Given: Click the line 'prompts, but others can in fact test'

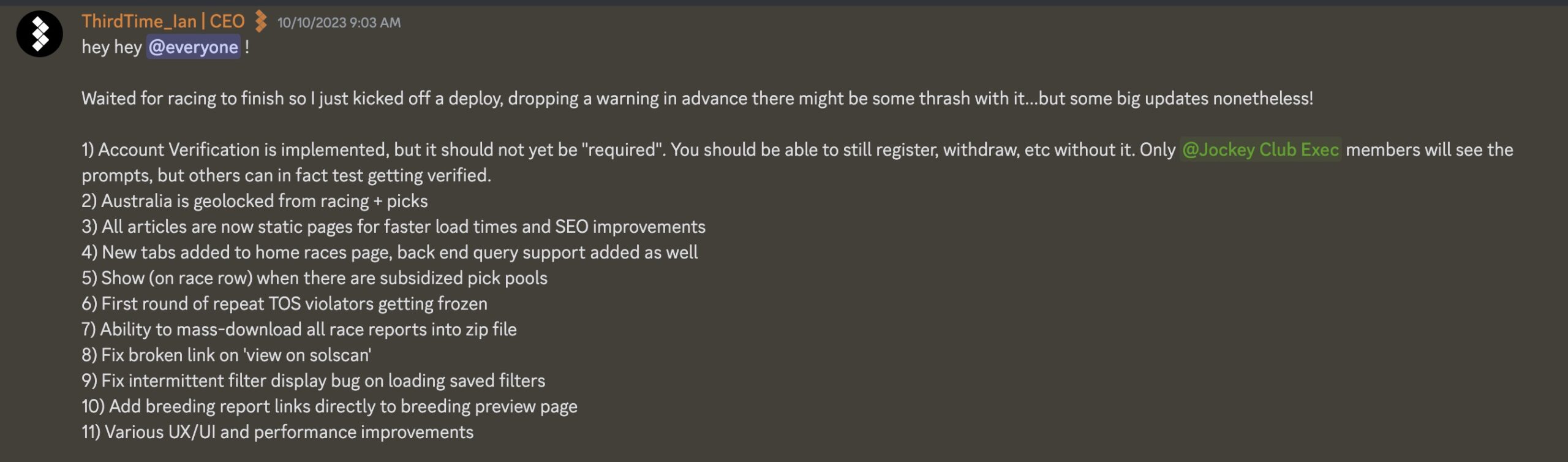Looking at the screenshot, I should coord(286,175).
